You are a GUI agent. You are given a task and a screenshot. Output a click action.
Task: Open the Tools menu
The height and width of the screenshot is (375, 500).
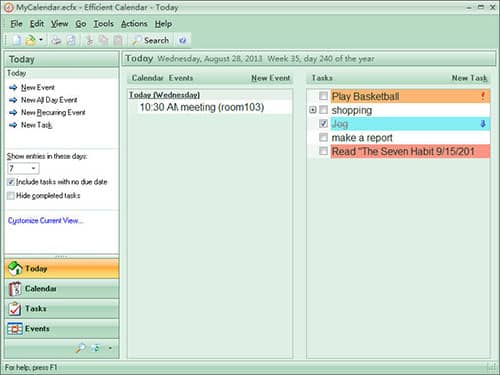[103, 24]
